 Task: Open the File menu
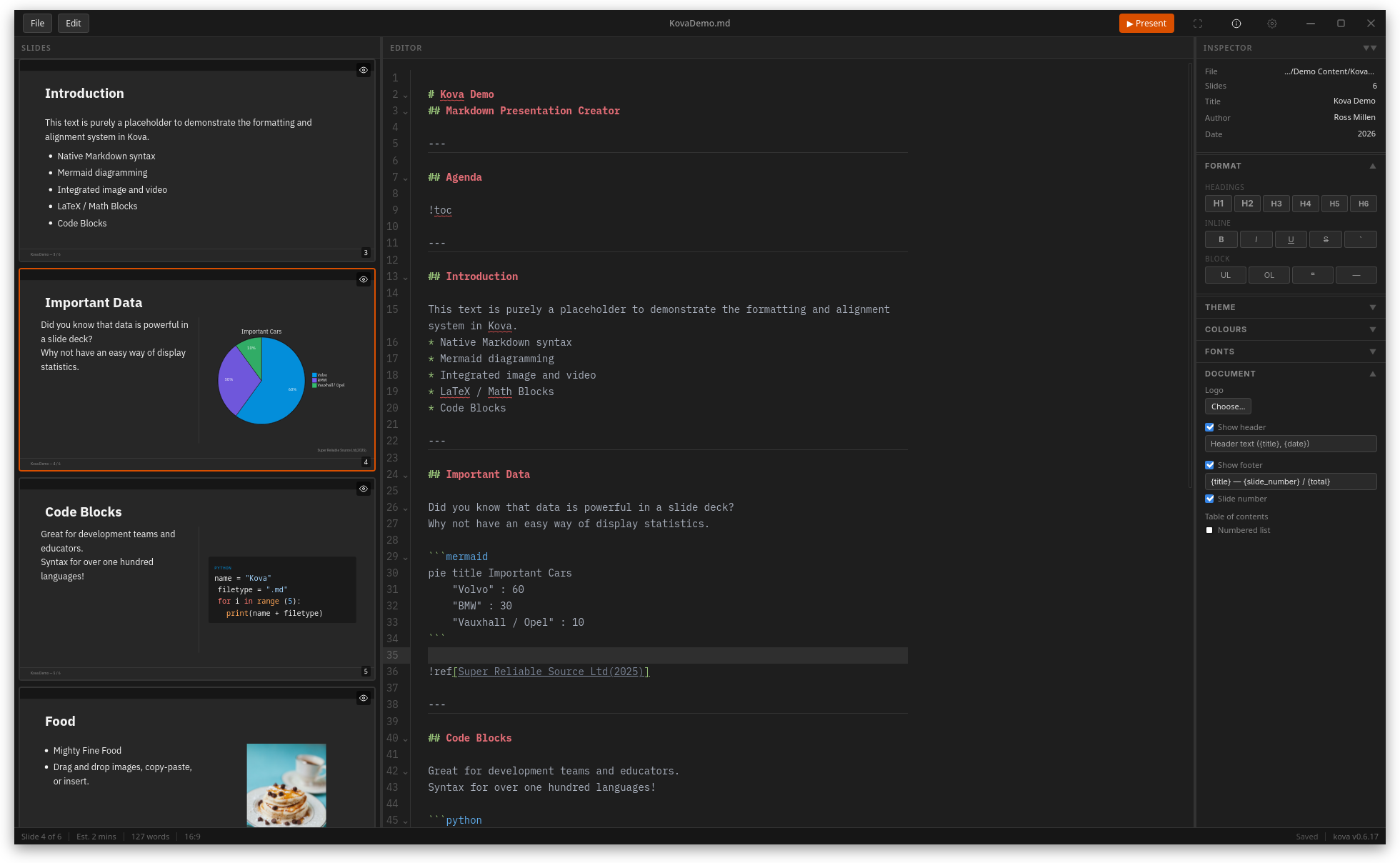point(38,24)
